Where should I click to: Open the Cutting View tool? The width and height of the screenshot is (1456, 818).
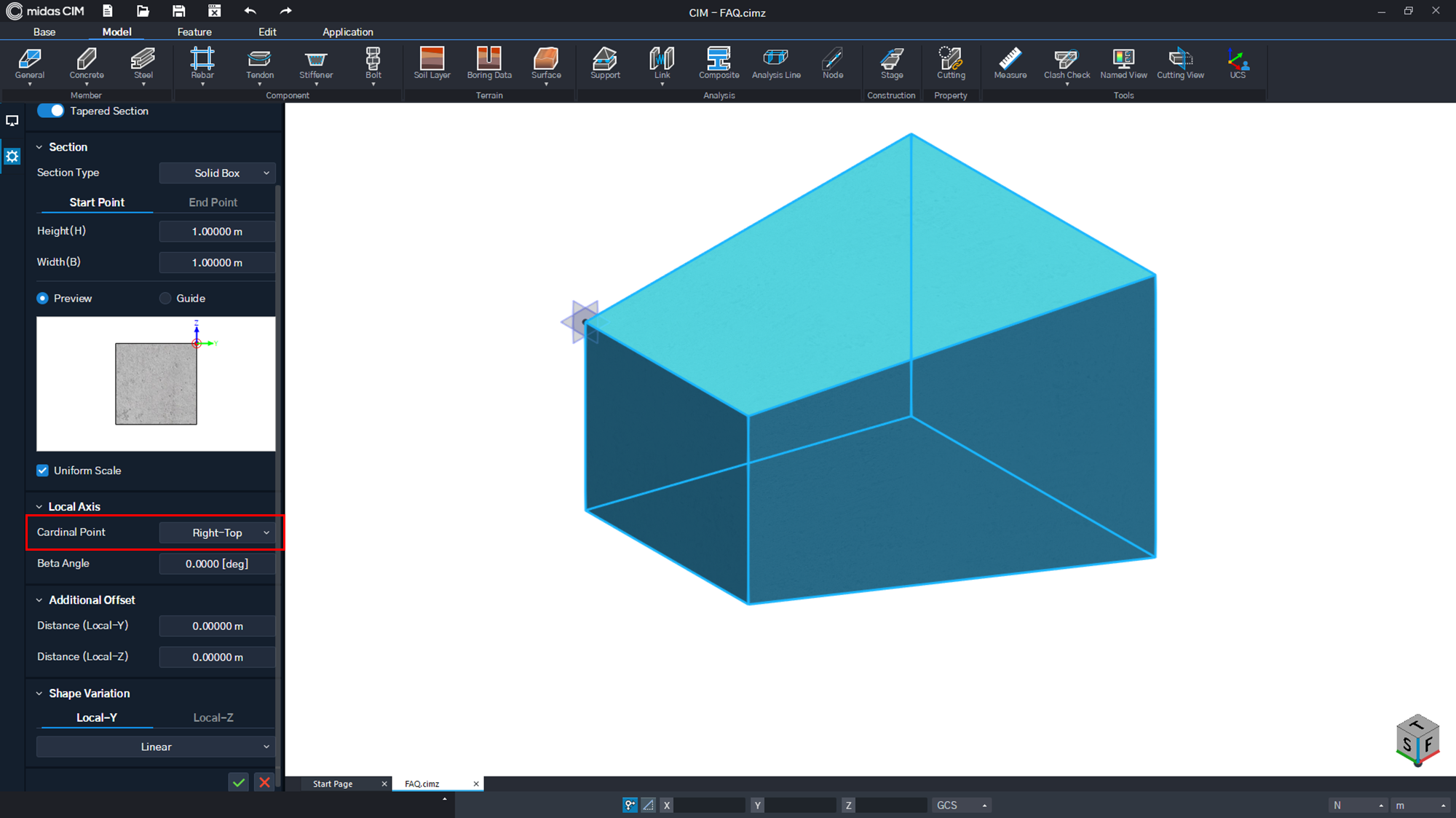pos(1180,63)
